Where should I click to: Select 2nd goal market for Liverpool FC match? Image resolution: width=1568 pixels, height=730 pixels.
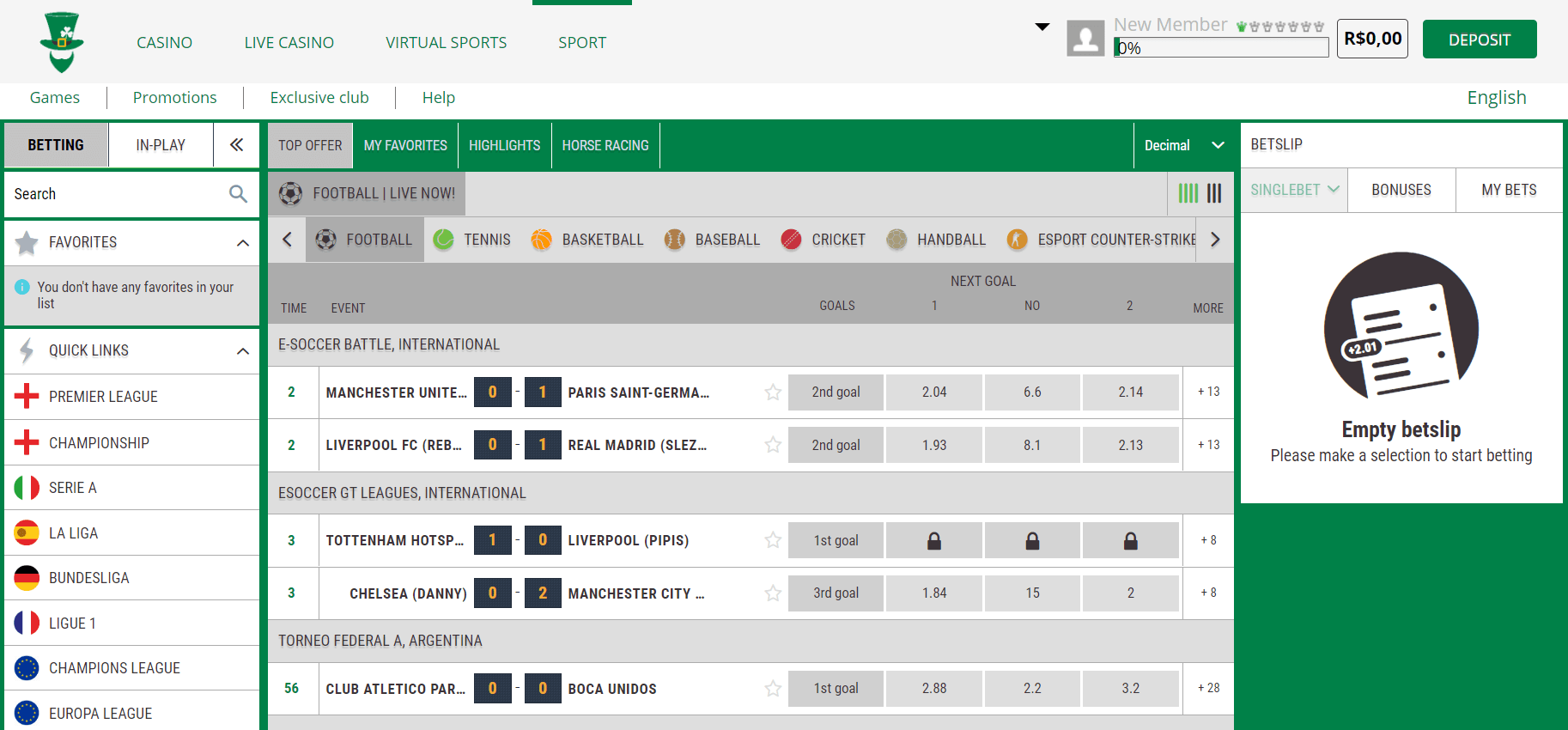click(836, 445)
